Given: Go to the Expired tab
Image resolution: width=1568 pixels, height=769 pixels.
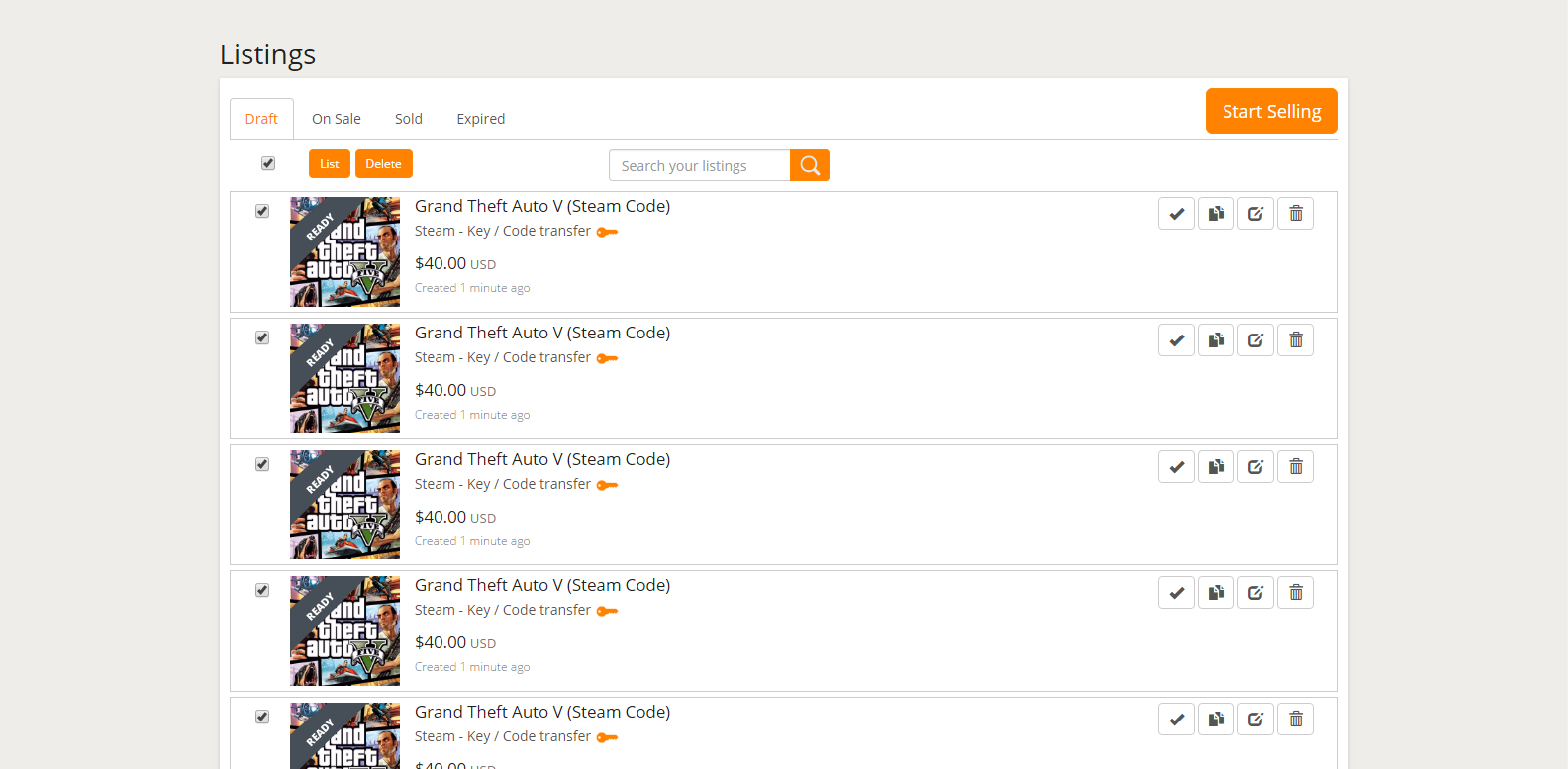Looking at the screenshot, I should pyautogui.click(x=480, y=119).
